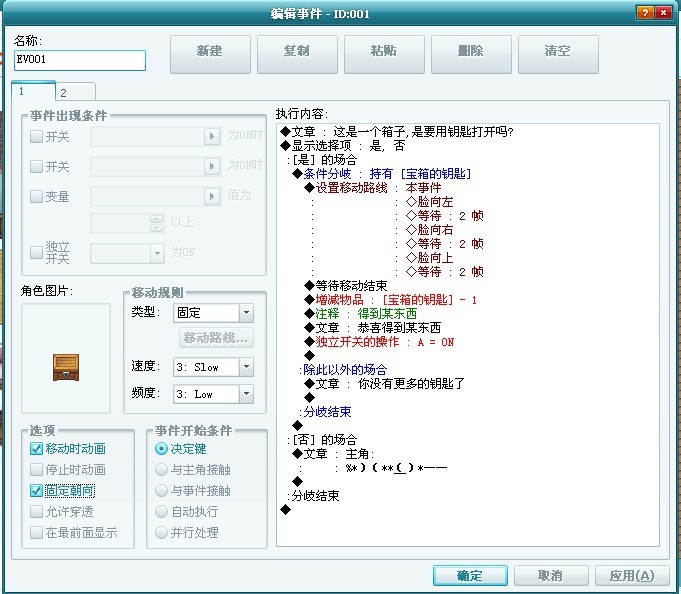This screenshot has width=681, height=594.
Task: Select the [否] 的场合 line
Action: [x=322, y=439]
